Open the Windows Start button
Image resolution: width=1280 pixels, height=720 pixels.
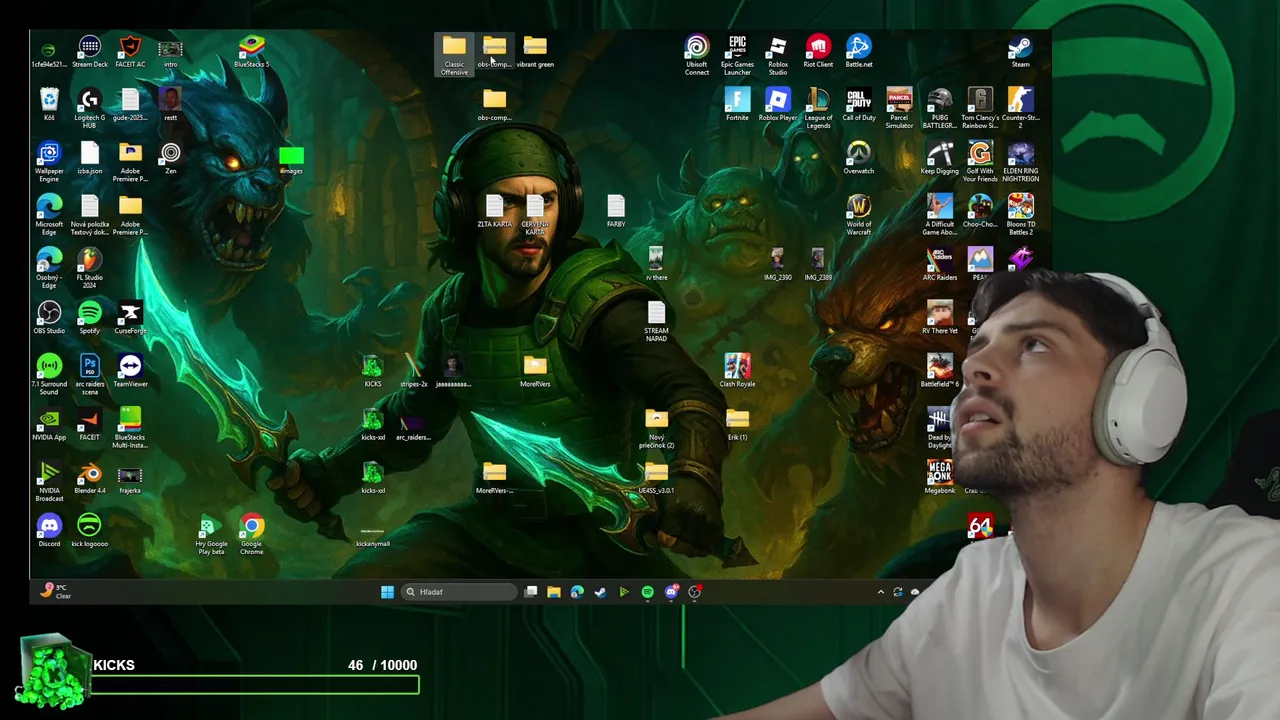[387, 592]
